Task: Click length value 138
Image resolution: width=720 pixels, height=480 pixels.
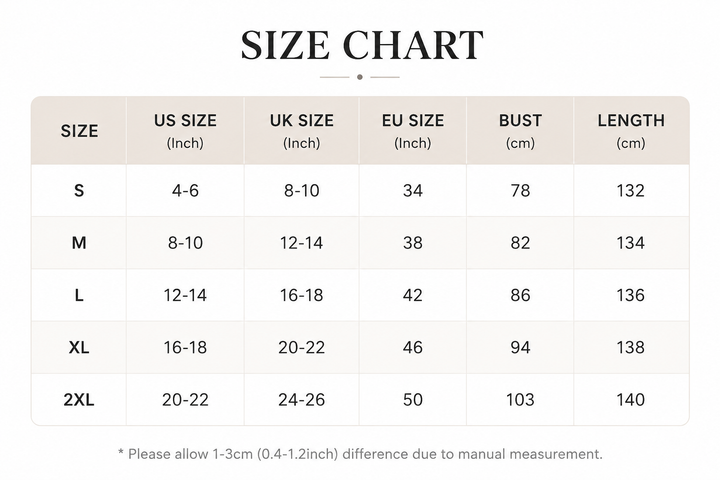Action: (x=631, y=347)
